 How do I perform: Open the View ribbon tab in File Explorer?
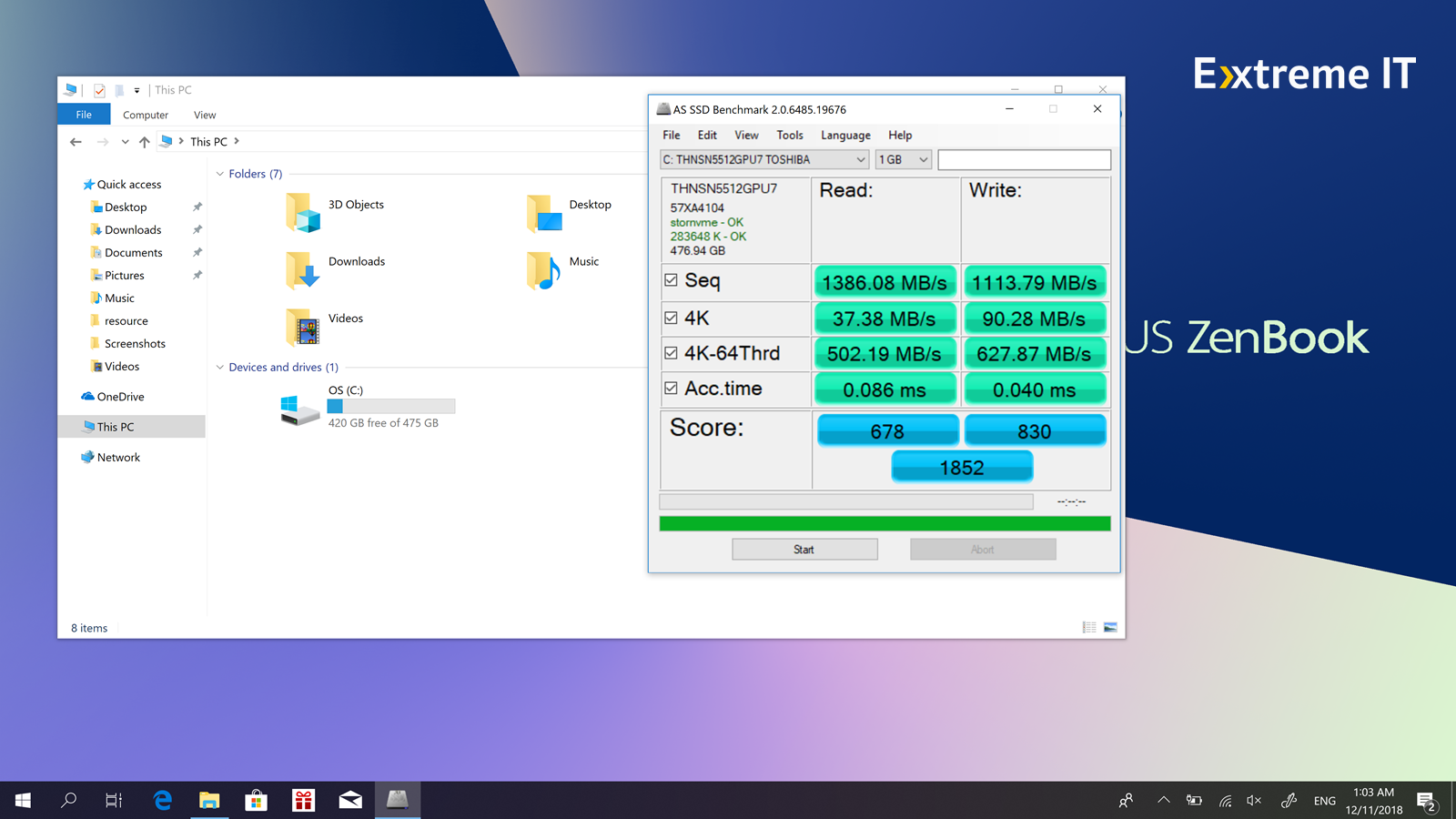pos(205,115)
